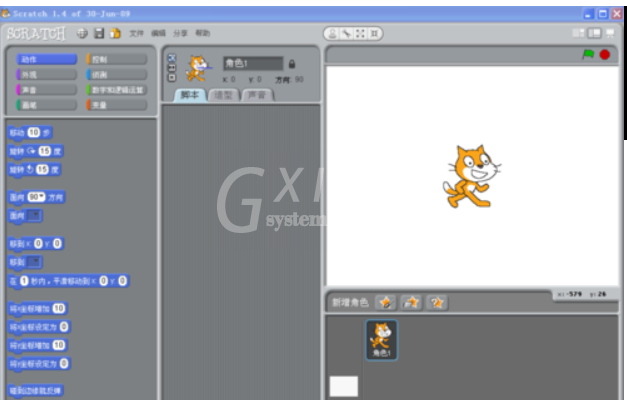Click the cat sprite on the stage
627x400 pixels.
(471, 176)
